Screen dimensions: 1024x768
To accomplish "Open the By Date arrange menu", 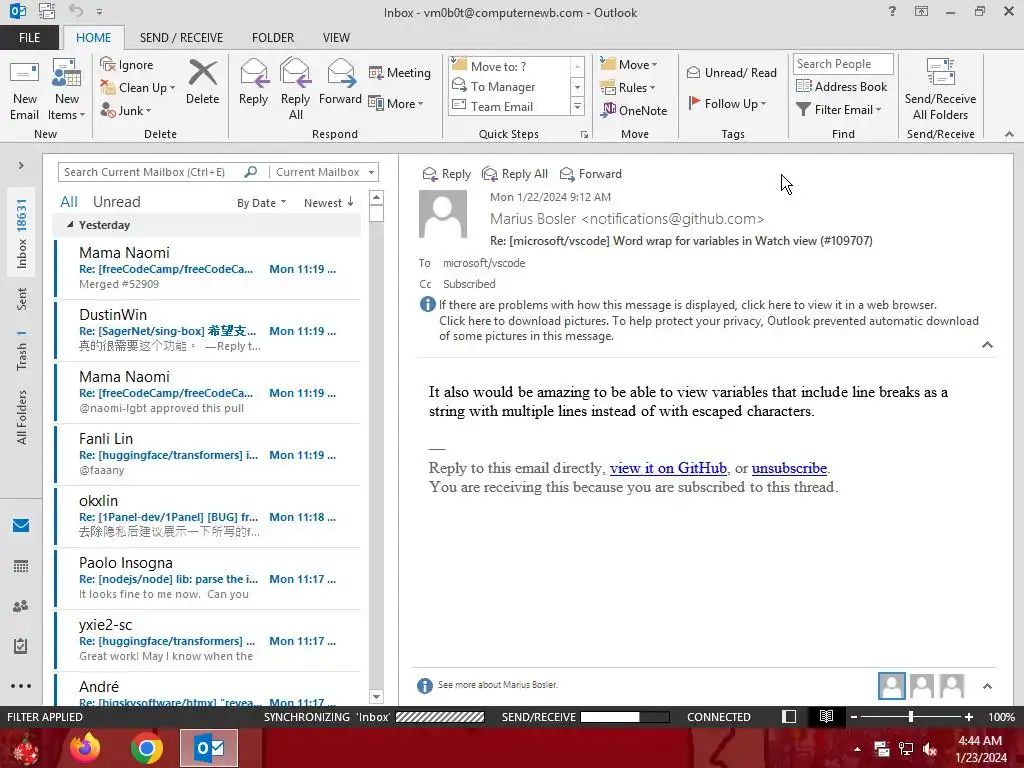I will pyautogui.click(x=261, y=203).
